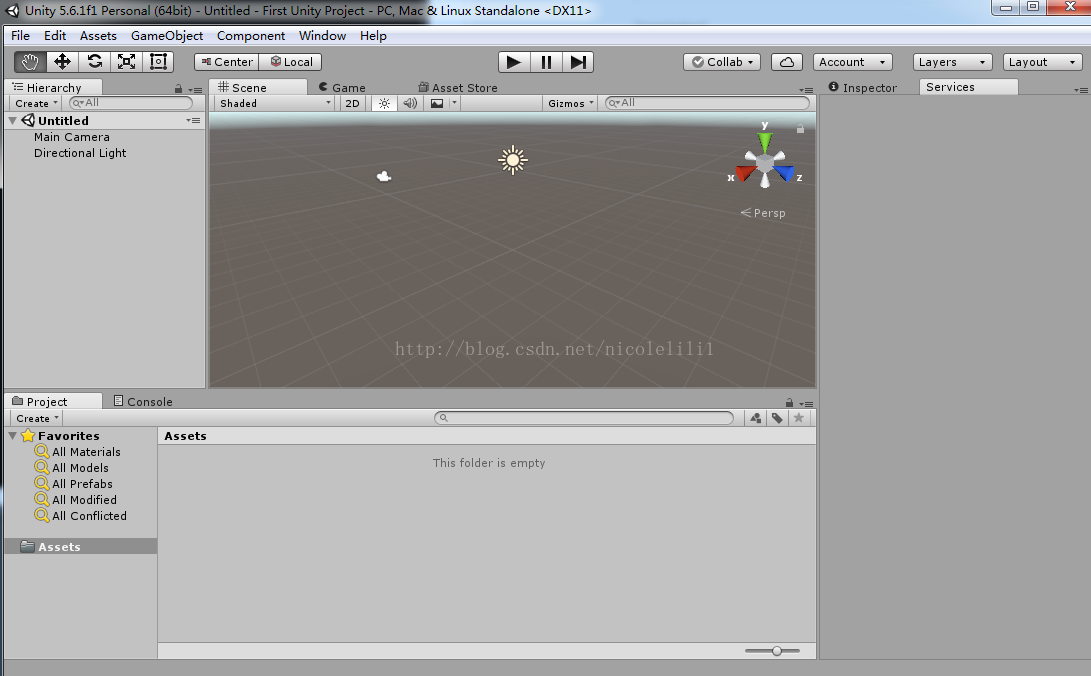Select the Scale tool

tap(127, 62)
